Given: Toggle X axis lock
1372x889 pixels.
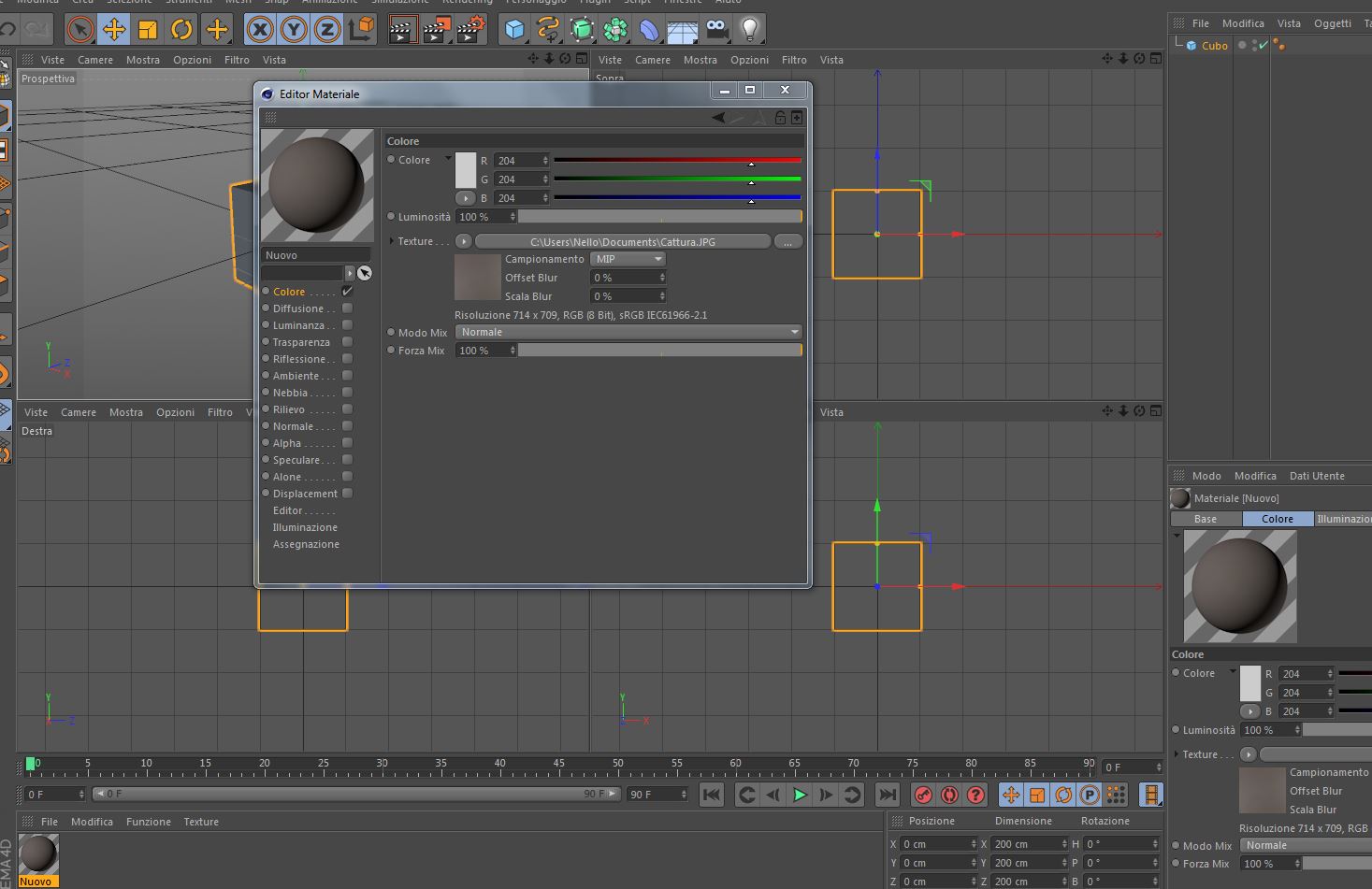Looking at the screenshot, I should pos(260,30).
